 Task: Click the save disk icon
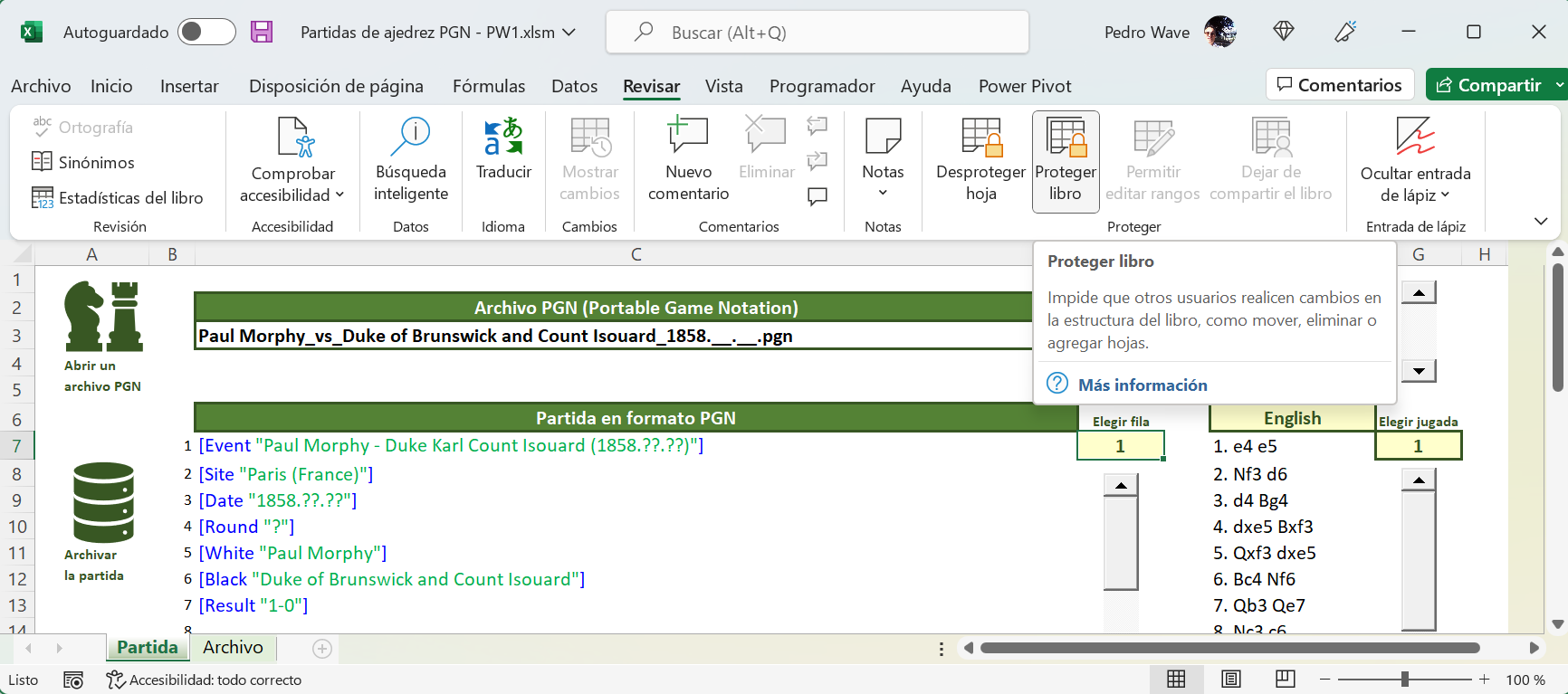pyautogui.click(x=262, y=32)
